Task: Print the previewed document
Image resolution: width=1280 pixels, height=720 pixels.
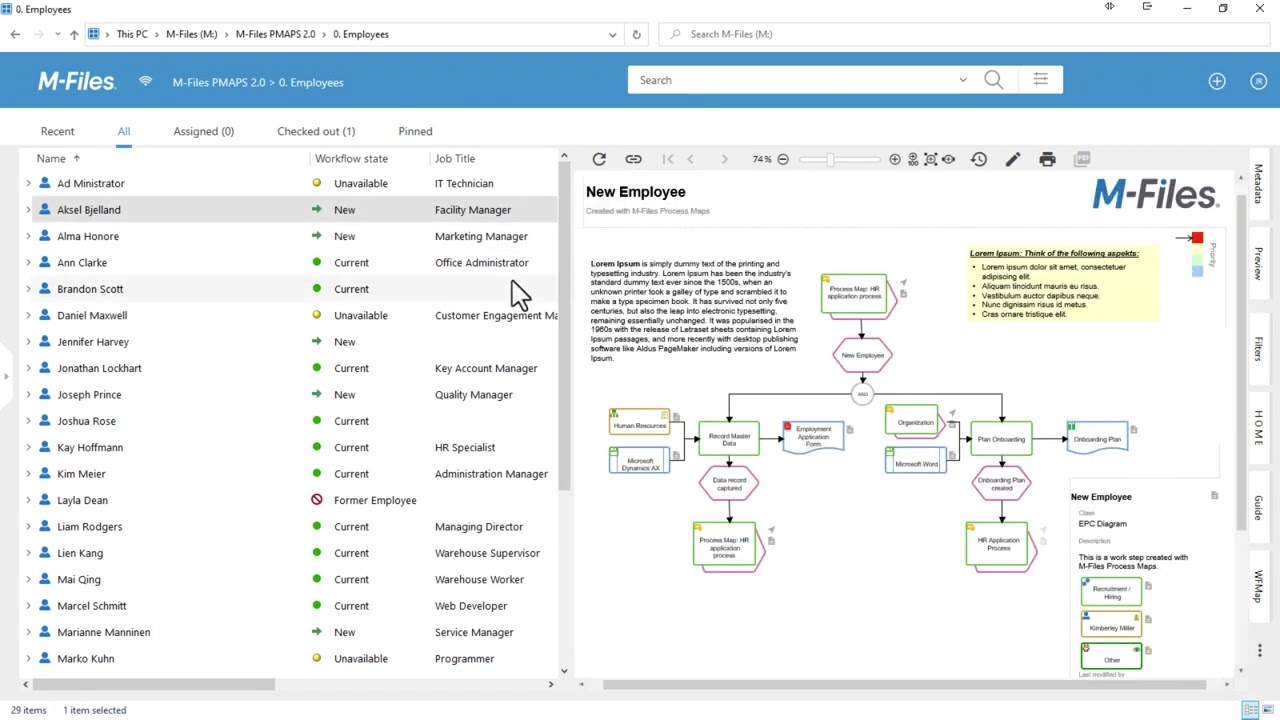Action: [x=1047, y=159]
